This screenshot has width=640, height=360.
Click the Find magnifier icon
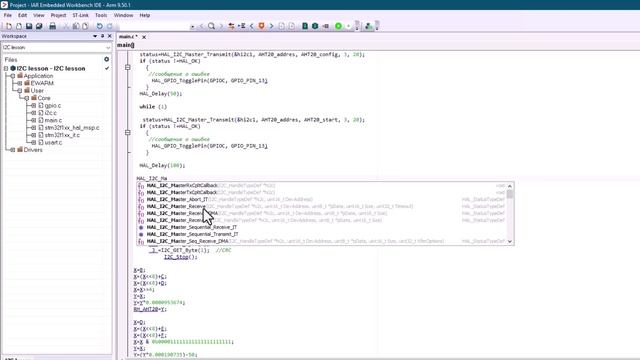click(x=211, y=26)
